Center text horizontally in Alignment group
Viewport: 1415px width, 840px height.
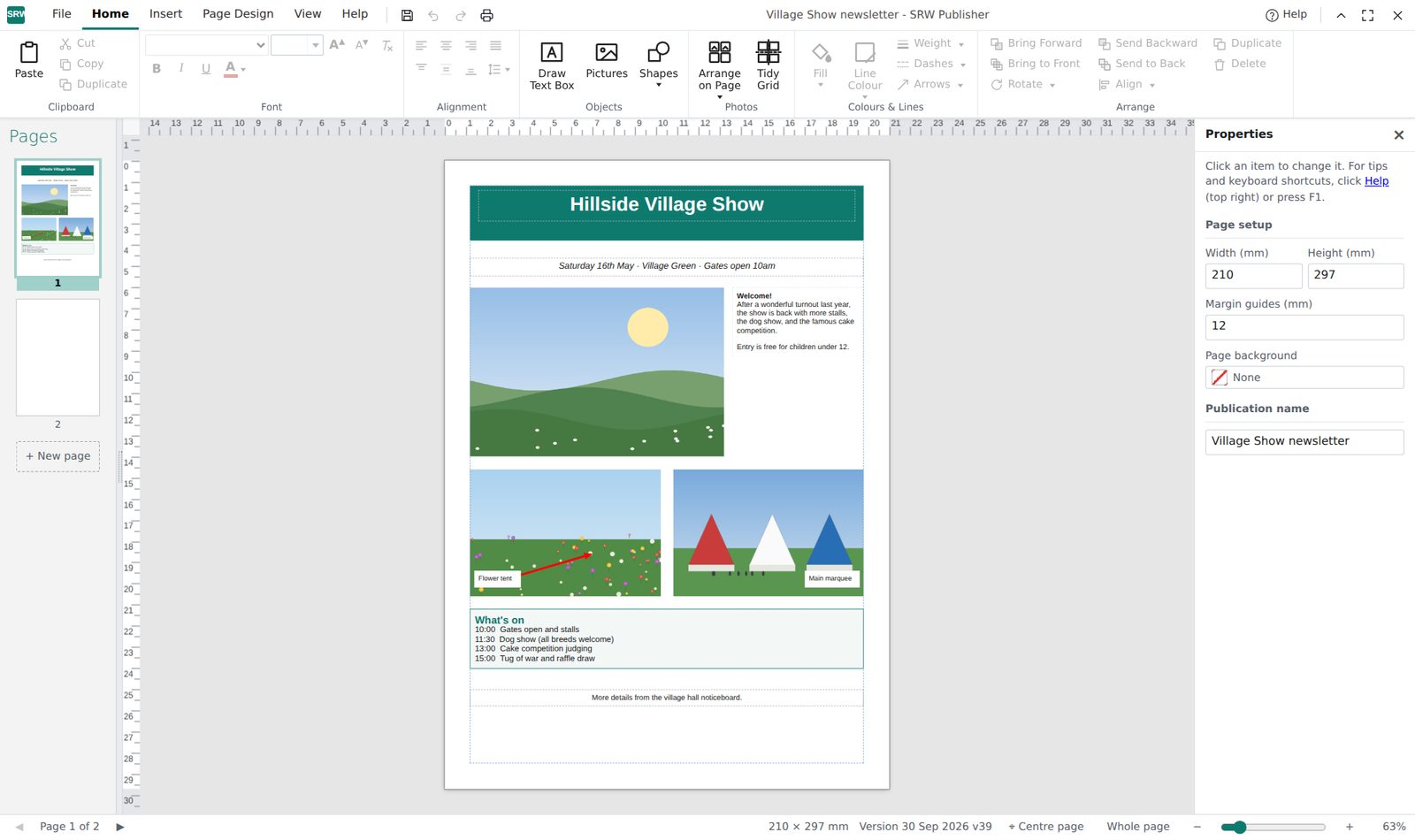[446, 45]
